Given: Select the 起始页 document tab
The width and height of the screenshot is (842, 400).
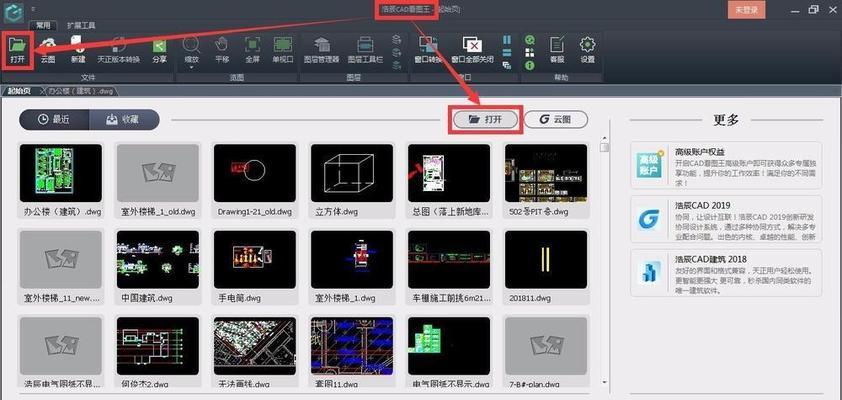Looking at the screenshot, I should 19,91.
